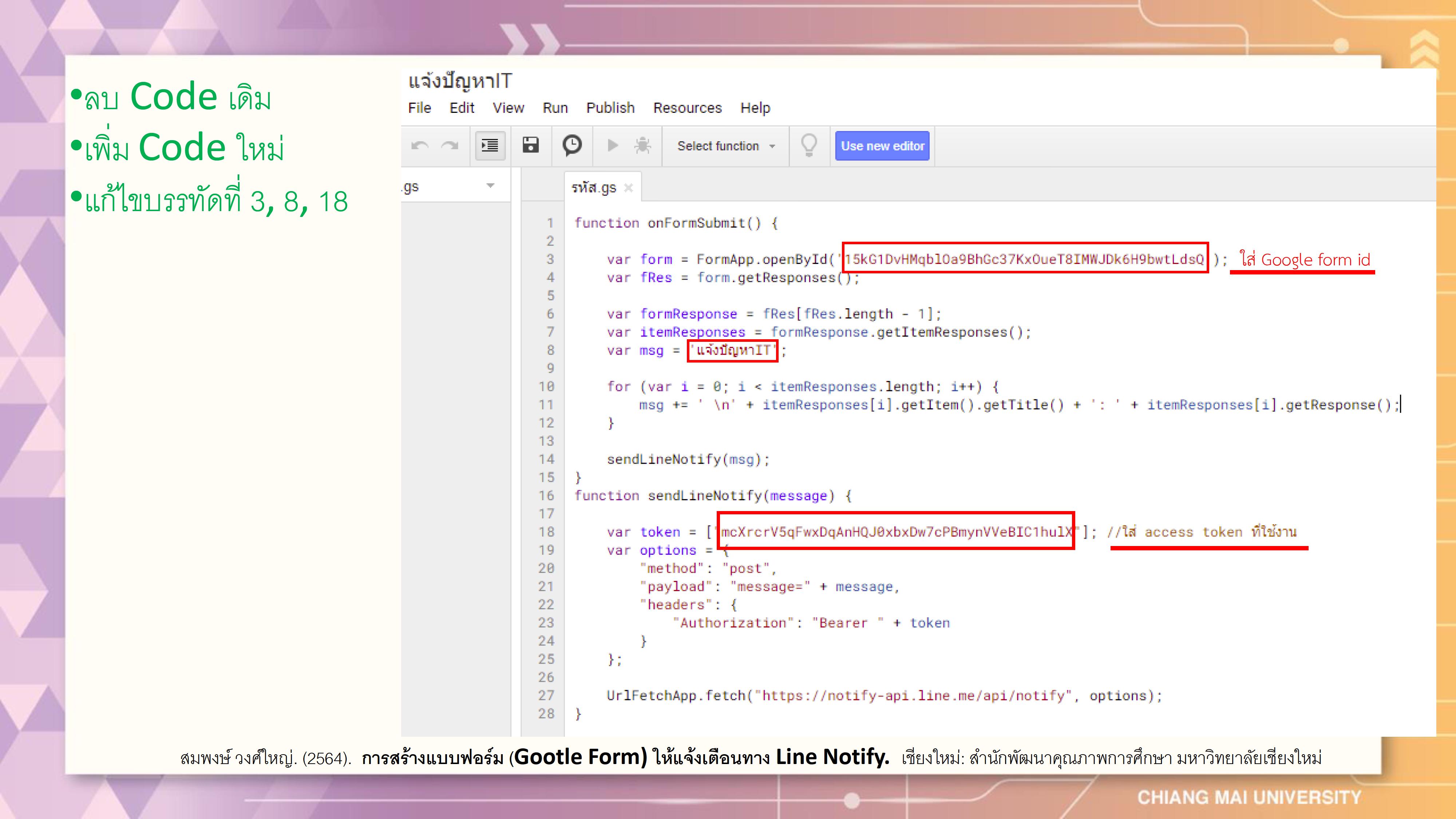Run the script with the play icon
The height and width of the screenshot is (819, 1456).
(613, 145)
